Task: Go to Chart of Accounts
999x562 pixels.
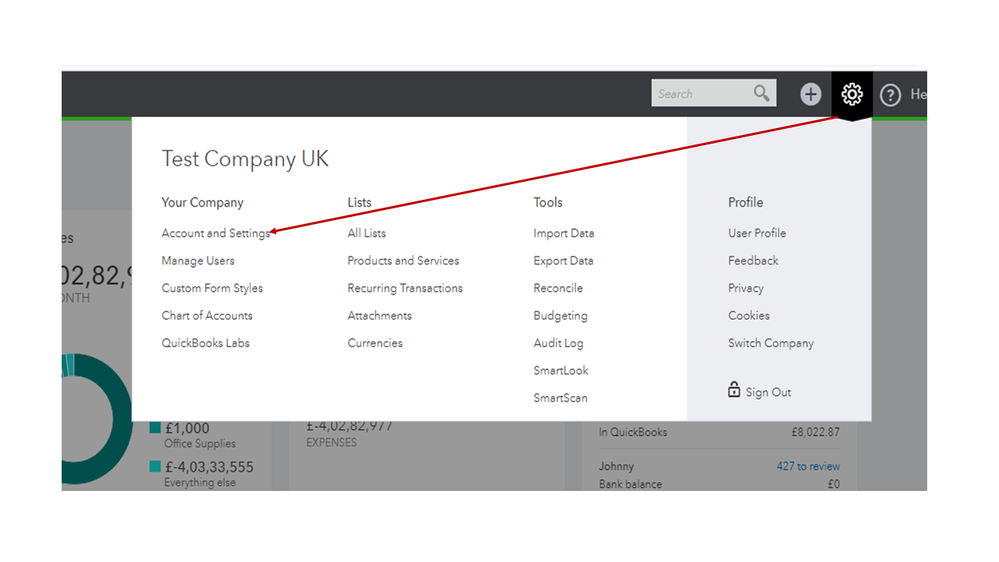Action: click(207, 316)
